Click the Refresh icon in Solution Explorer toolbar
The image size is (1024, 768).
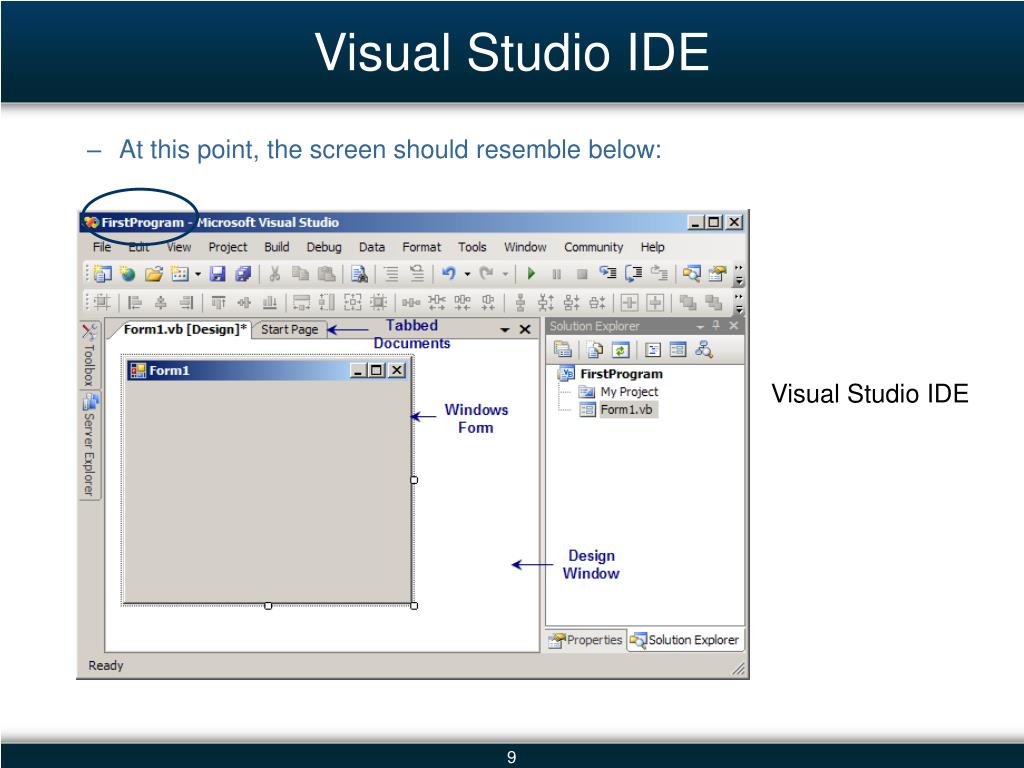(620, 350)
